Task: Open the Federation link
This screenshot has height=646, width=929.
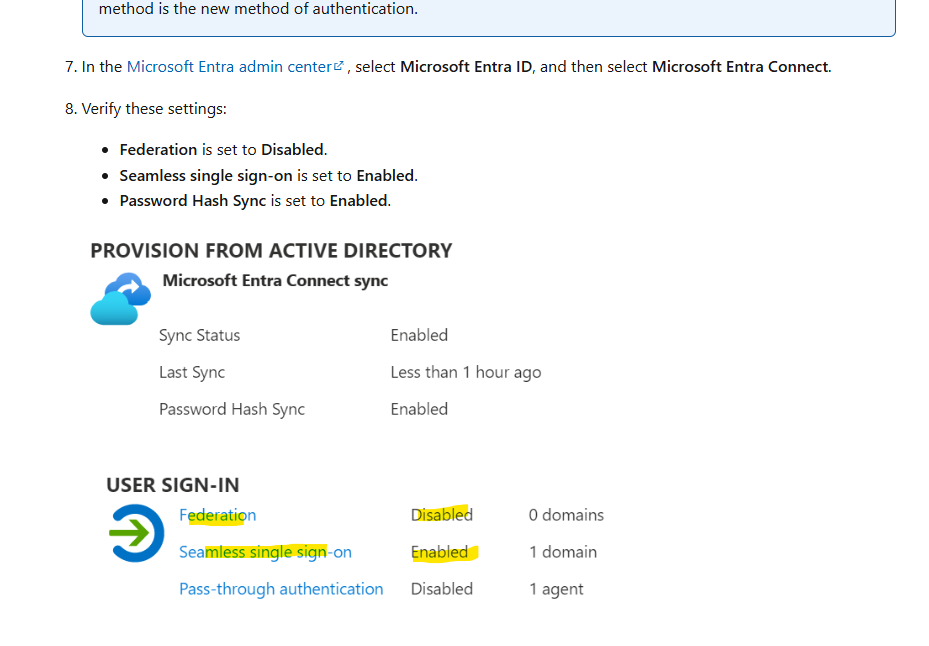Action: tap(217, 515)
